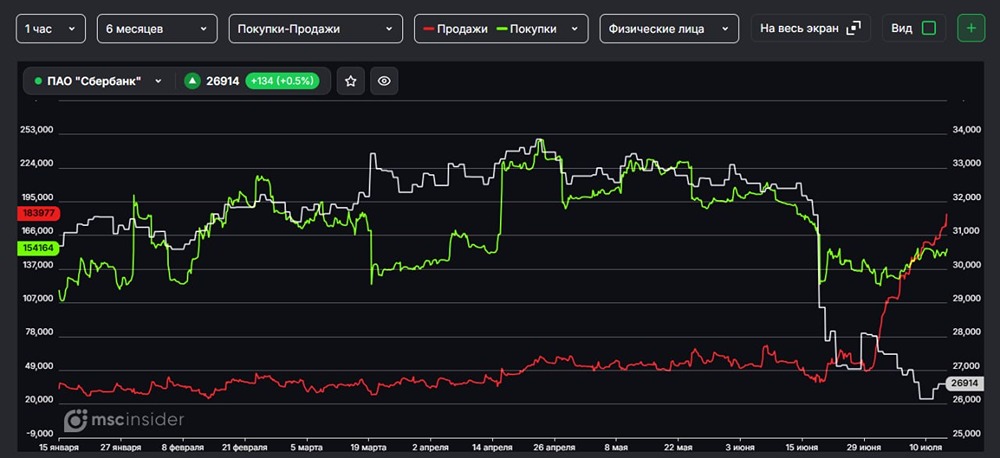This screenshot has width=1000, height=458.
Task: Click the red 183977 sales value label
Action: click(37, 214)
